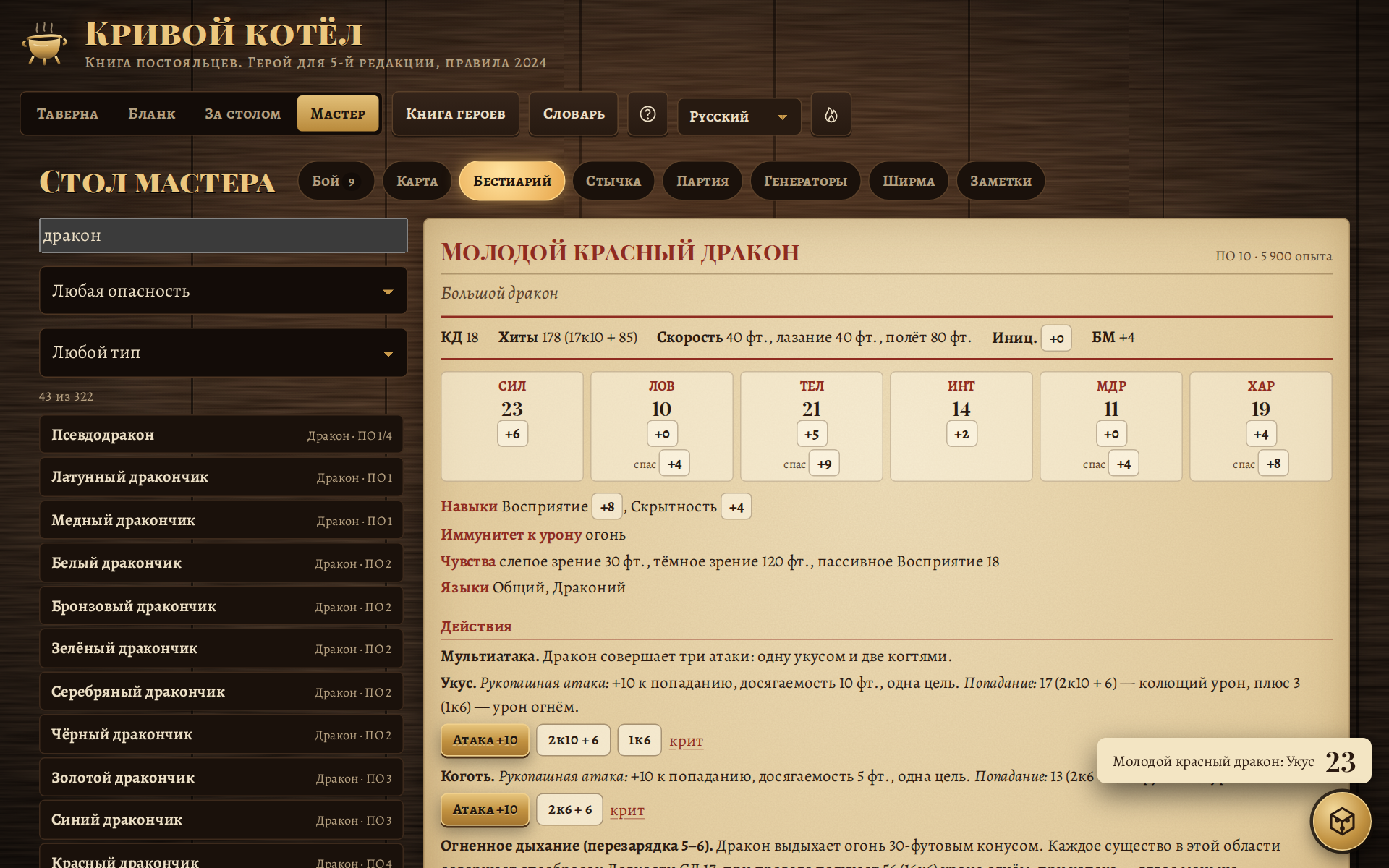1389x868 pixels.
Task: Expand the Любой тип filter
Action: coord(223,353)
